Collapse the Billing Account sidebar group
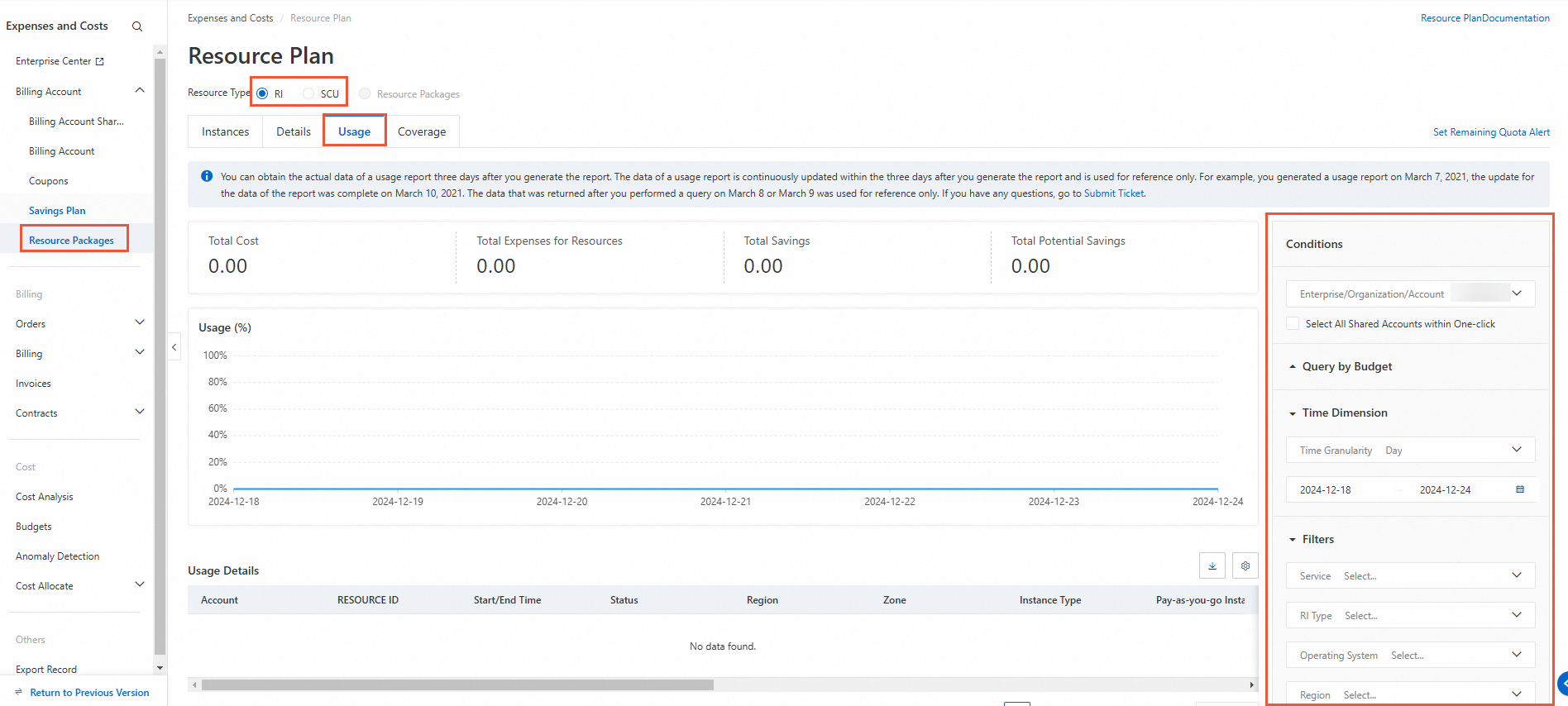The height and width of the screenshot is (706, 1568). point(140,90)
